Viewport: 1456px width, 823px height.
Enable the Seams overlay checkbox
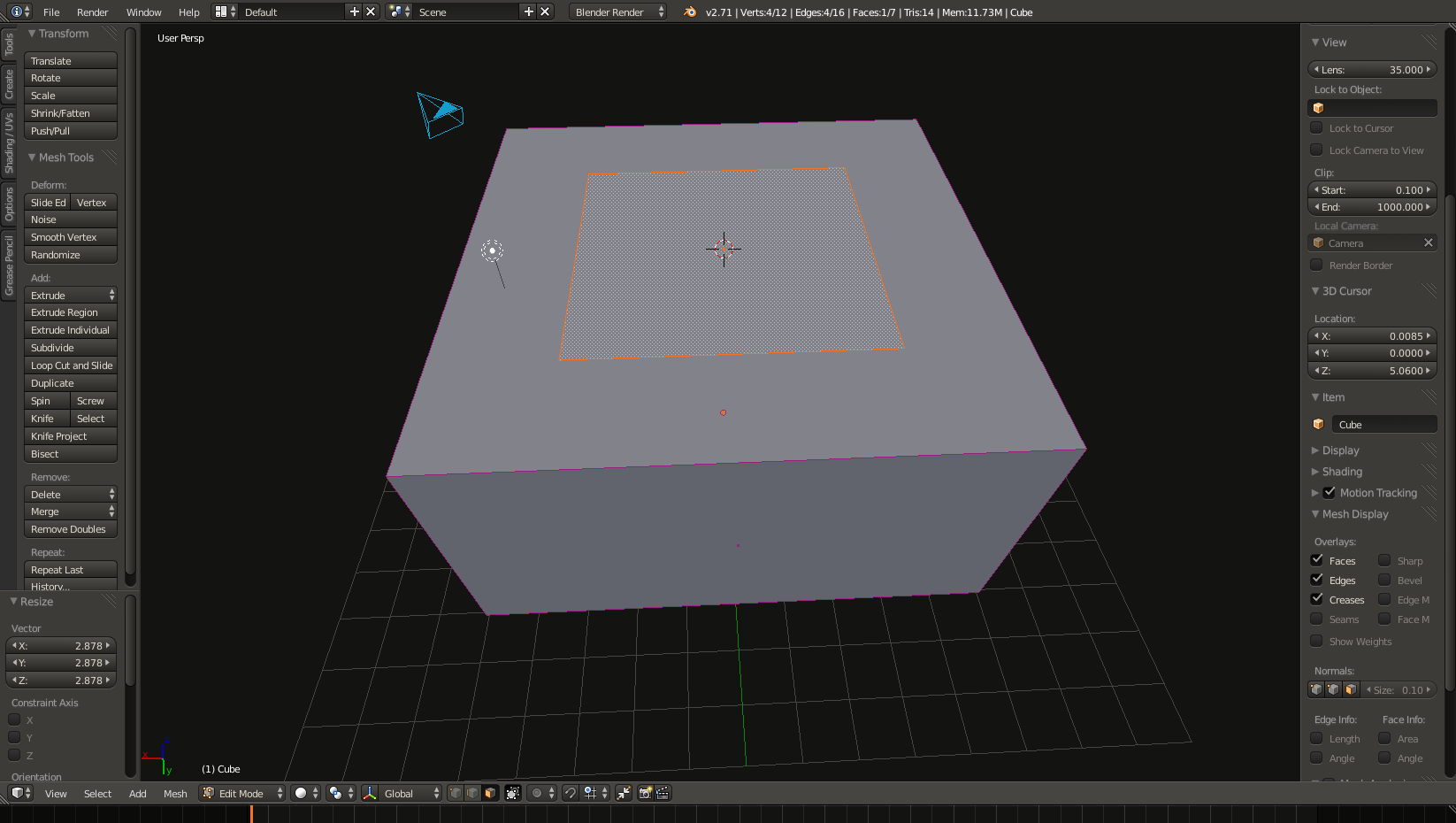coord(1317,619)
